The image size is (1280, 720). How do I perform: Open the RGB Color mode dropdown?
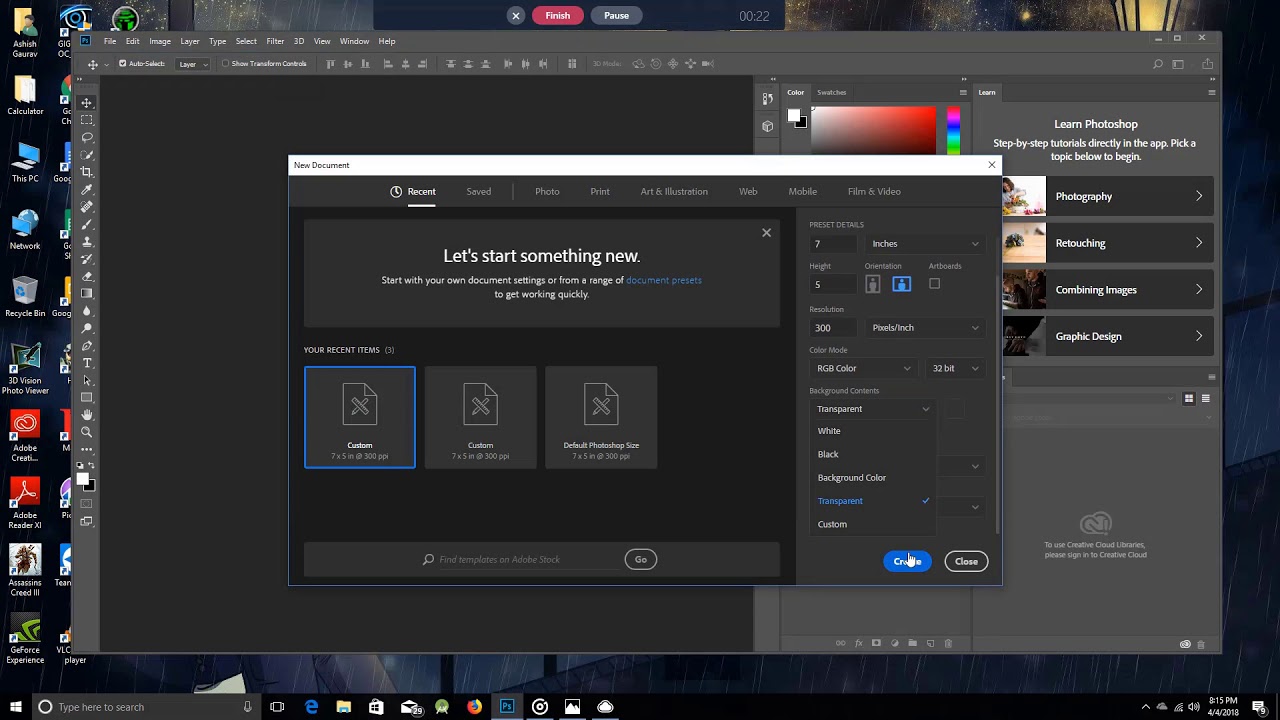(863, 368)
